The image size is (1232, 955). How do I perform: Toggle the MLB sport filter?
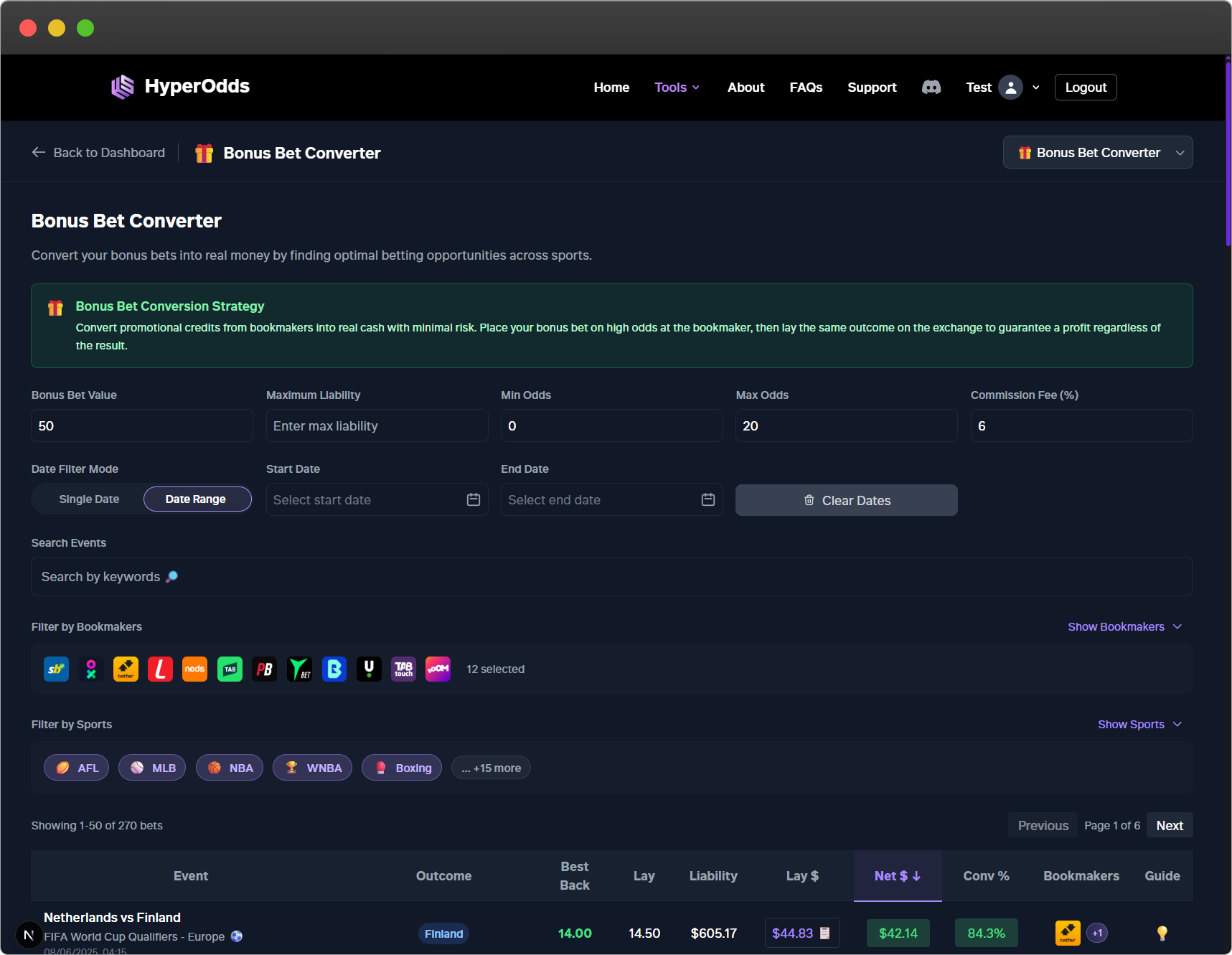[152, 768]
